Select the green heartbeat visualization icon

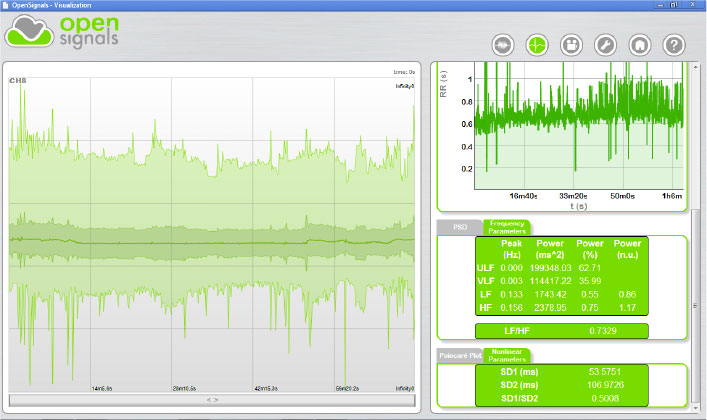coord(538,45)
